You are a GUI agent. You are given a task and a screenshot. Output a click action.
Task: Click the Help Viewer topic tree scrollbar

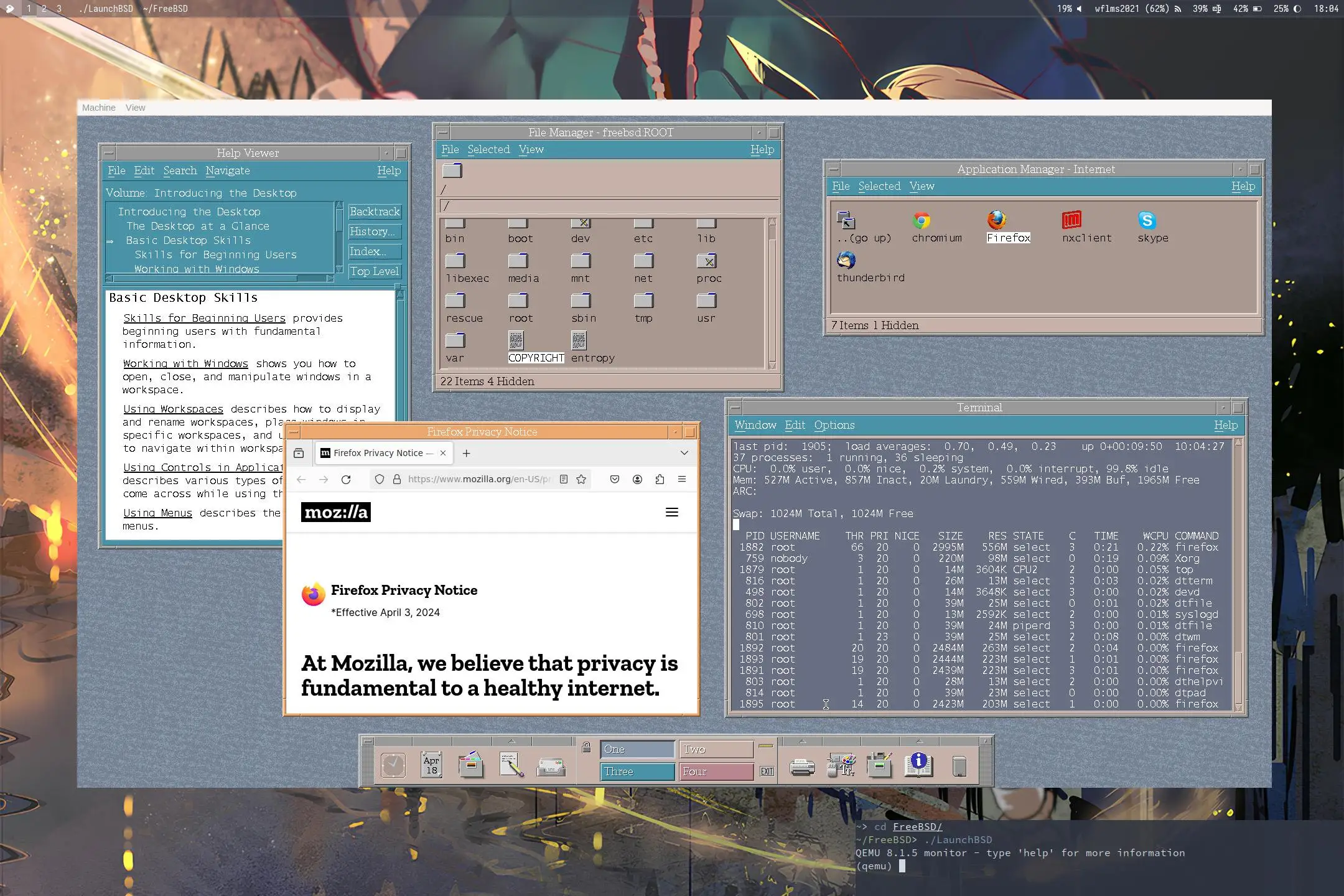click(339, 237)
